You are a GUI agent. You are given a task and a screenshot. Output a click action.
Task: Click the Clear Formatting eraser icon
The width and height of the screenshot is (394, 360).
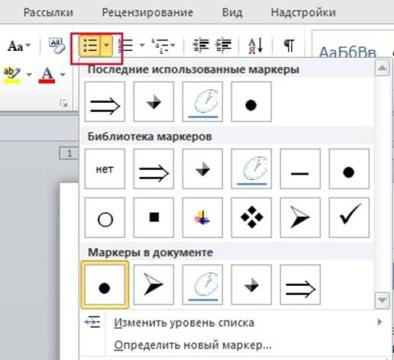(56, 45)
